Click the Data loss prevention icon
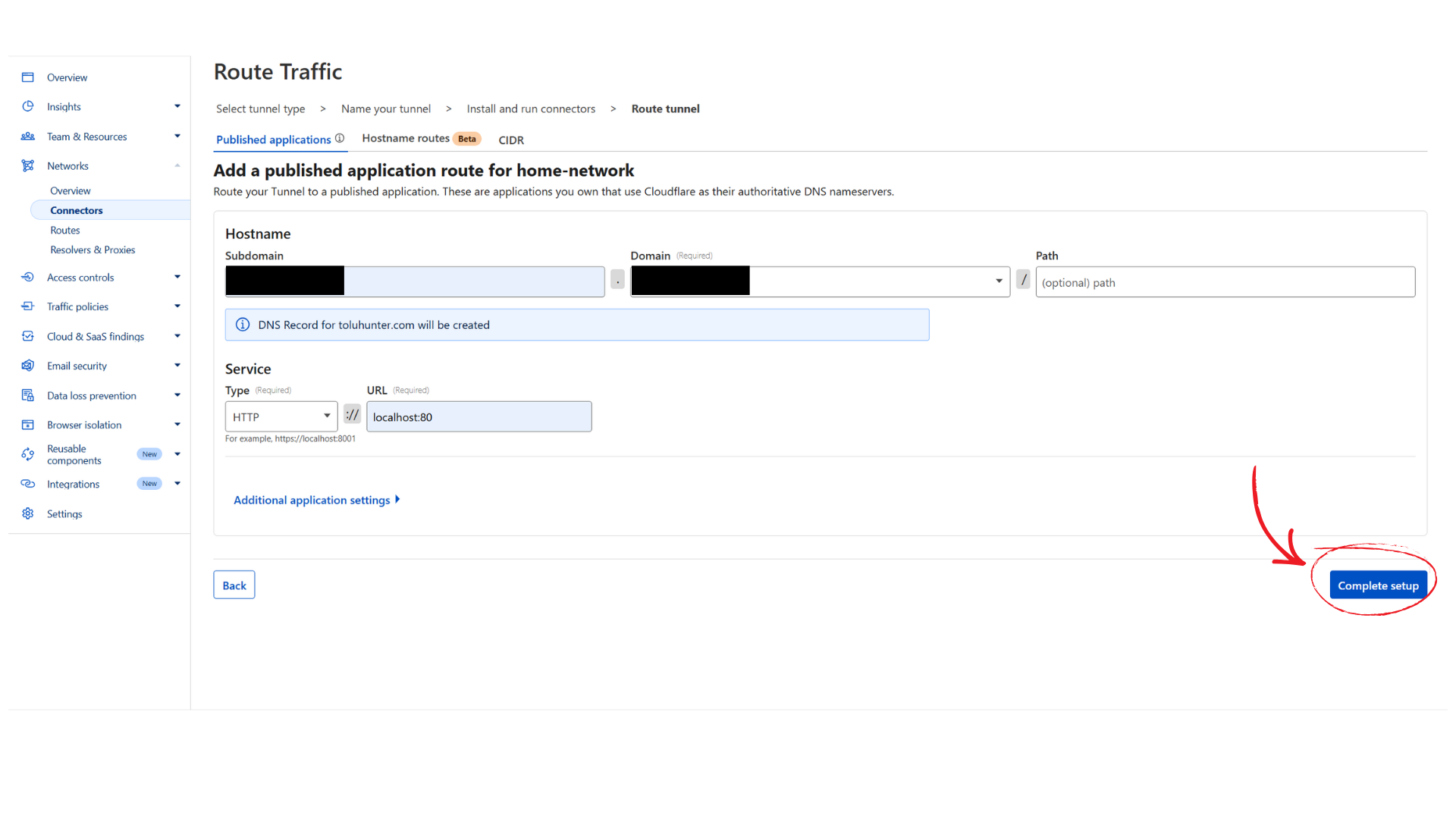 28,395
